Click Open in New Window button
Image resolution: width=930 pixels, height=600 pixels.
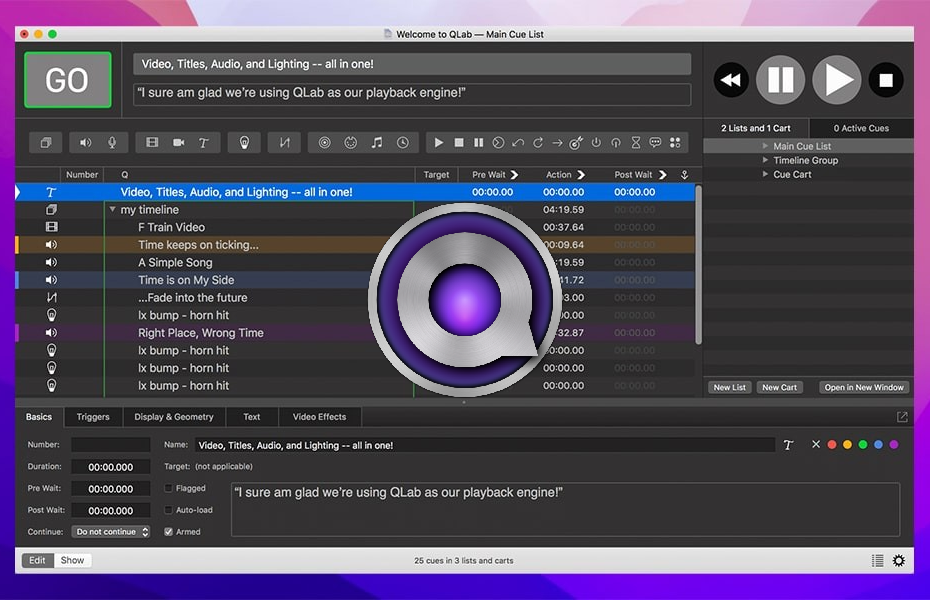coord(864,387)
